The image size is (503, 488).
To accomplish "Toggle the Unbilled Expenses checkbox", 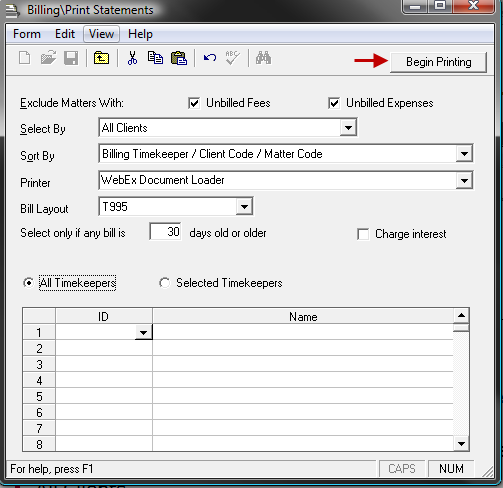I will click(x=334, y=103).
